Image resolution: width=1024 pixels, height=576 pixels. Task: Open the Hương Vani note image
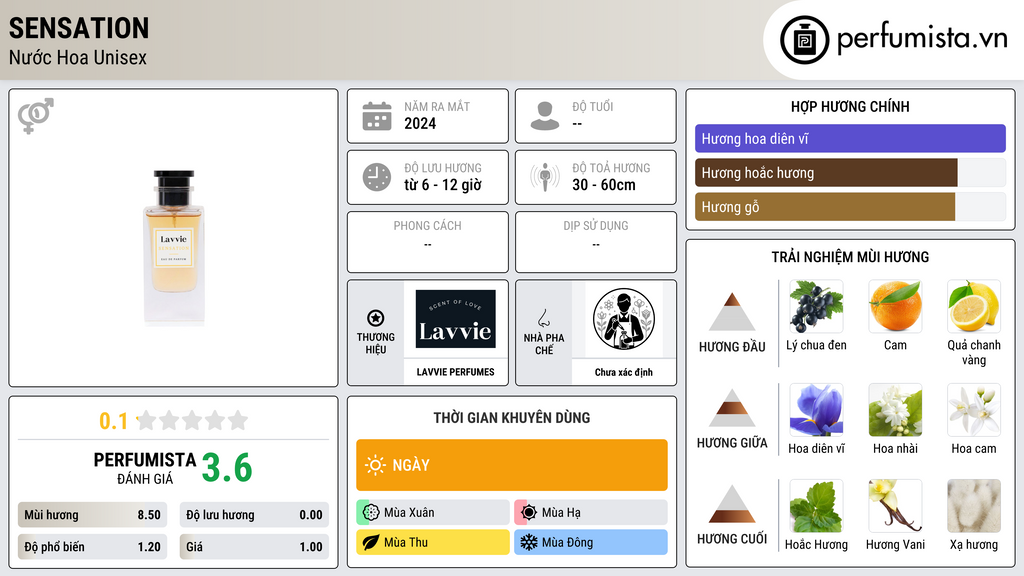point(895,506)
